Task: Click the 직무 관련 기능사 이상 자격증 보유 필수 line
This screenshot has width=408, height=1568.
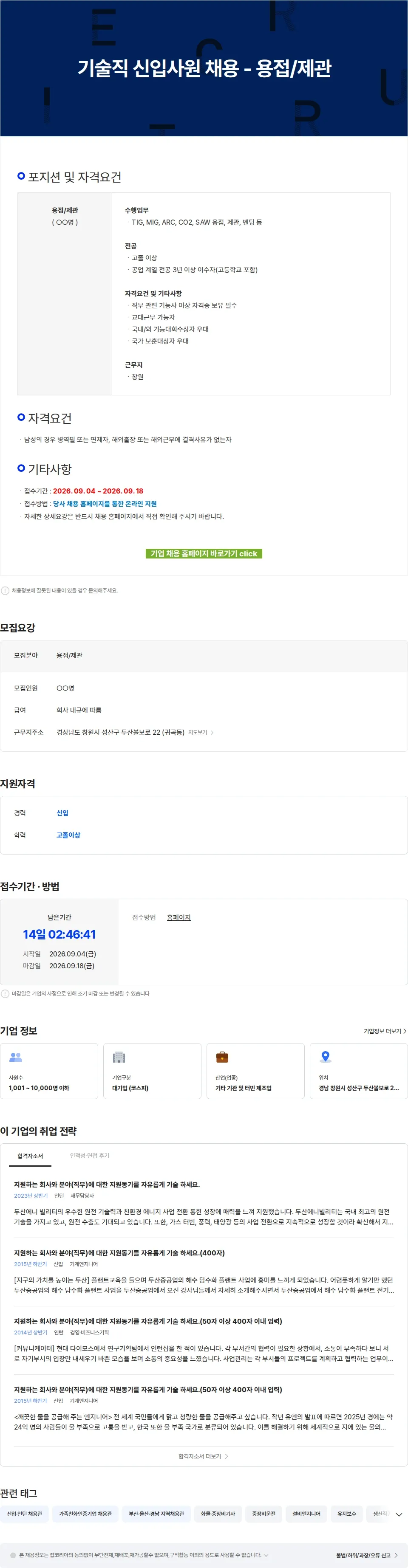Action: click(x=184, y=305)
